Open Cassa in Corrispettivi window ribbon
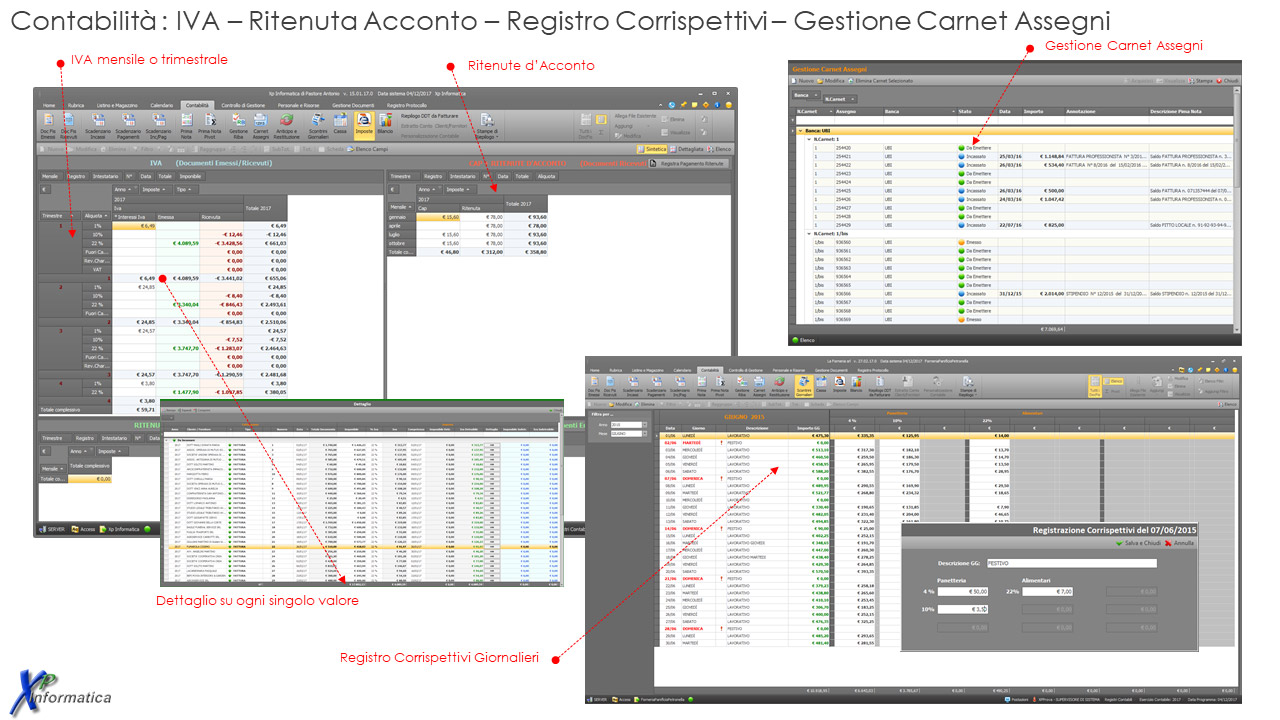Screen dimensions: 1280x720 821,383
